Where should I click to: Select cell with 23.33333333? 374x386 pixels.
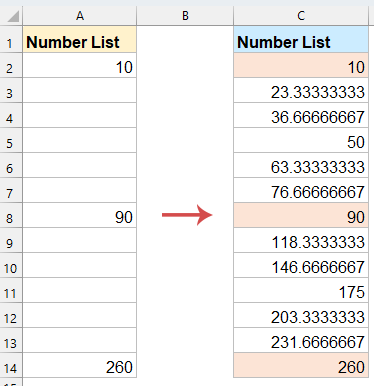pyautogui.click(x=301, y=90)
